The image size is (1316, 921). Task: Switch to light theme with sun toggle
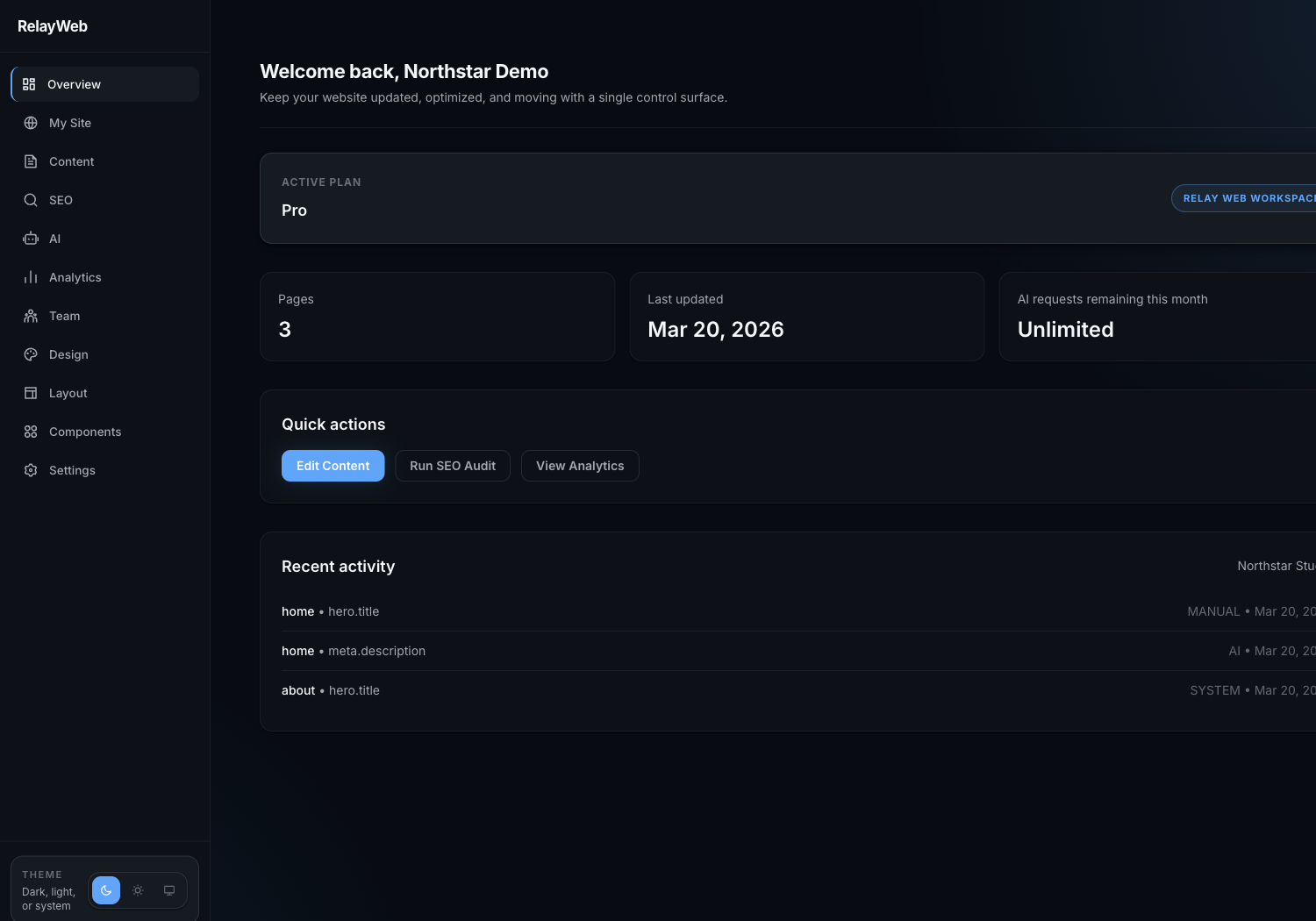click(x=138, y=890)
